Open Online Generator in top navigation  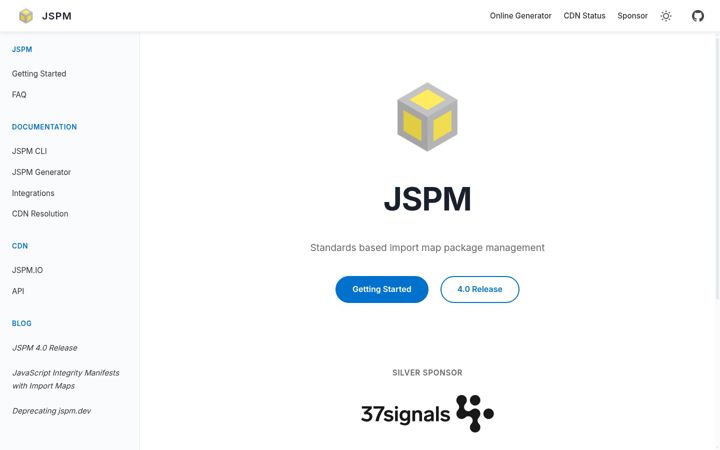click(520, 16)
